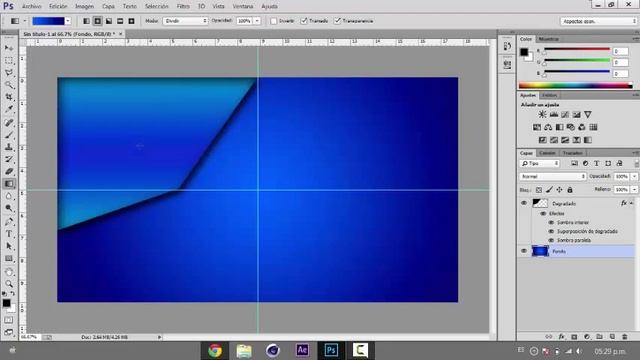Delete layer with trash icon
640x360 pixels.
(624, 337)
